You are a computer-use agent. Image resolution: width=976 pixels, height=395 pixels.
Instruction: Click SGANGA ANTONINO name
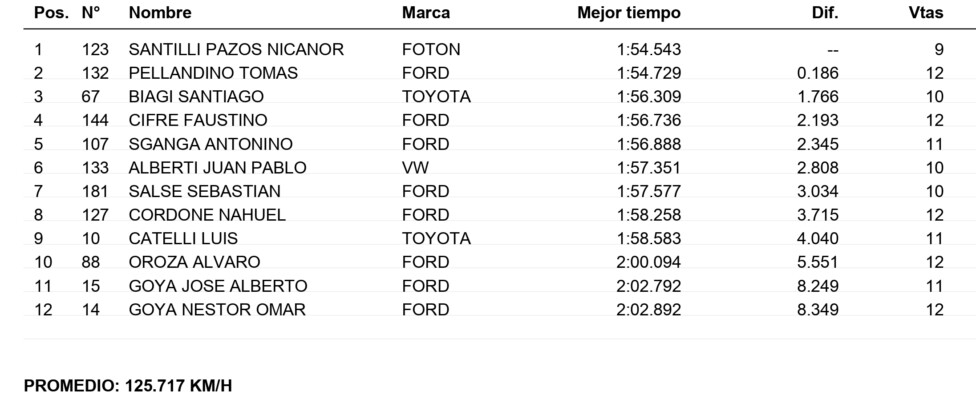tap(210, 144)
